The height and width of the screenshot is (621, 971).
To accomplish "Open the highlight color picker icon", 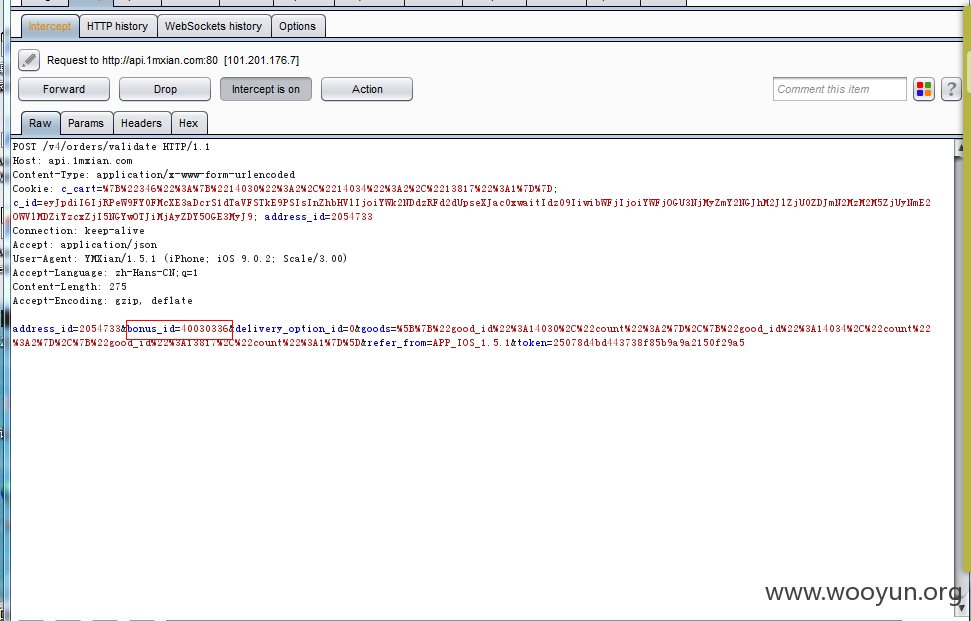I will pos(923,89).
